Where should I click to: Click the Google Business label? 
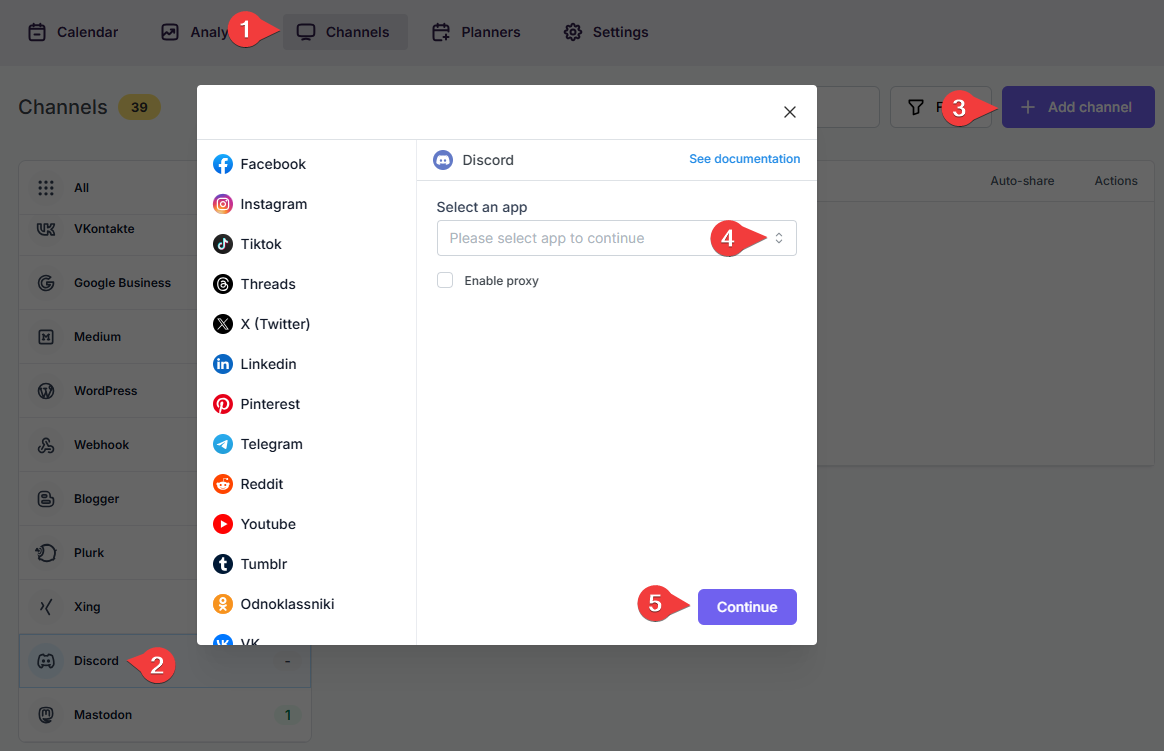click(122, 283)
